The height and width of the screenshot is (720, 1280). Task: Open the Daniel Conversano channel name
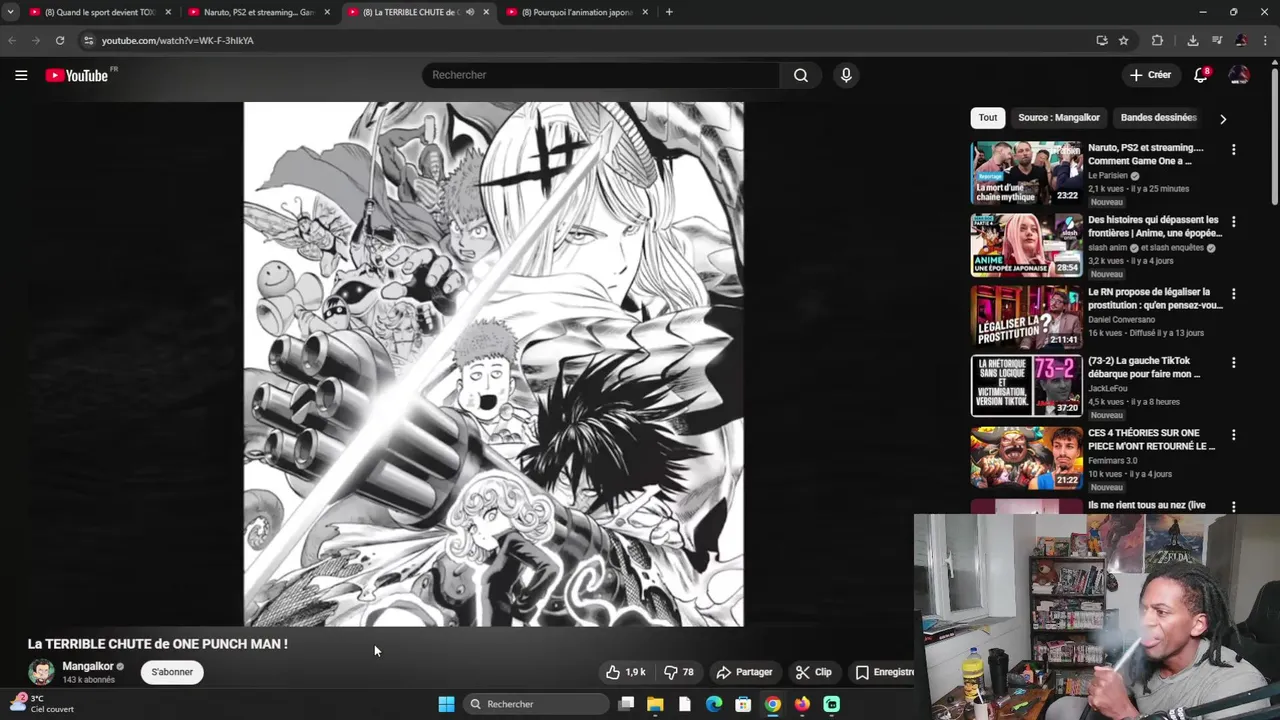click(1121, 320)
